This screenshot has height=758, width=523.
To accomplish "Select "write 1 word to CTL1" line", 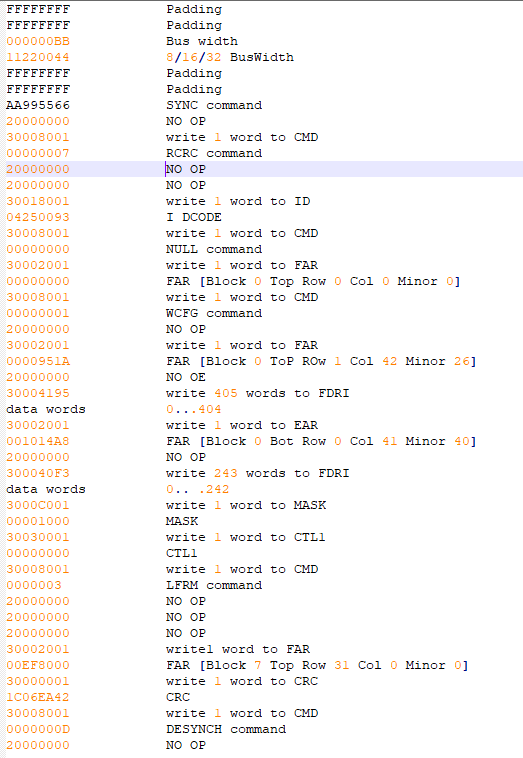I will (246, 537).
